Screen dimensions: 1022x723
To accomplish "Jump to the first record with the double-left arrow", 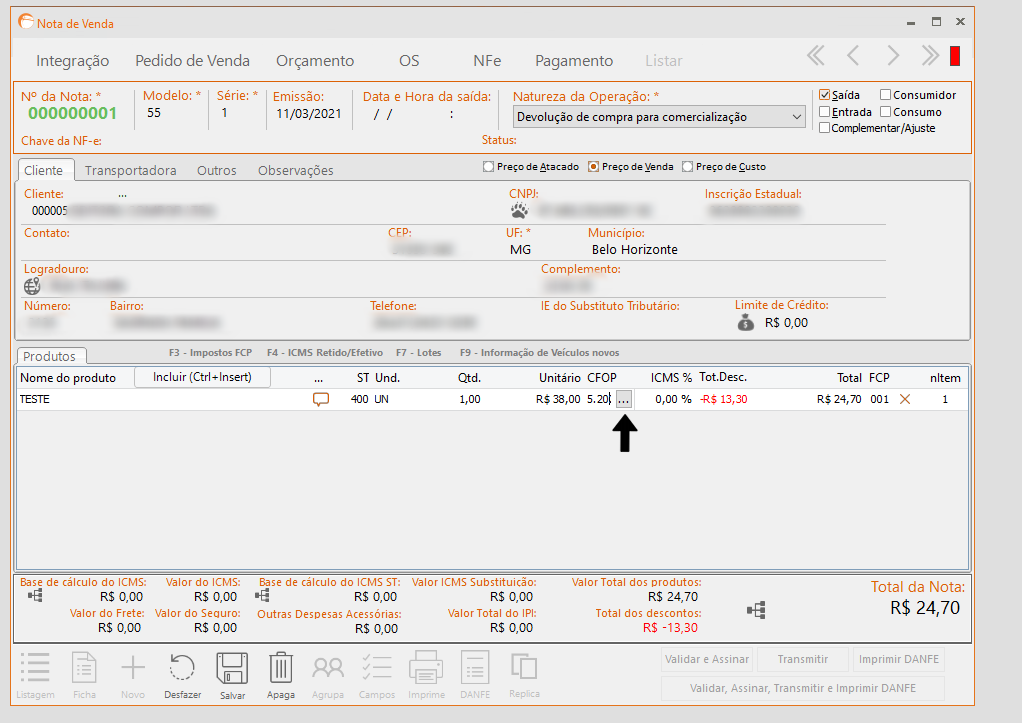I will click(x=816, y=56).
